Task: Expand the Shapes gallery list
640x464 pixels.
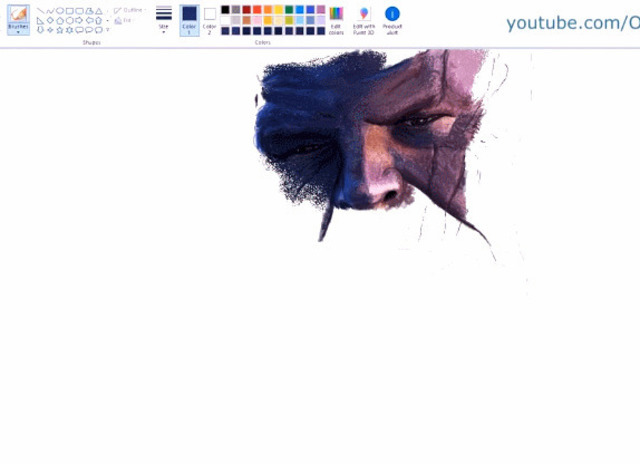Action: click(108, 29)
